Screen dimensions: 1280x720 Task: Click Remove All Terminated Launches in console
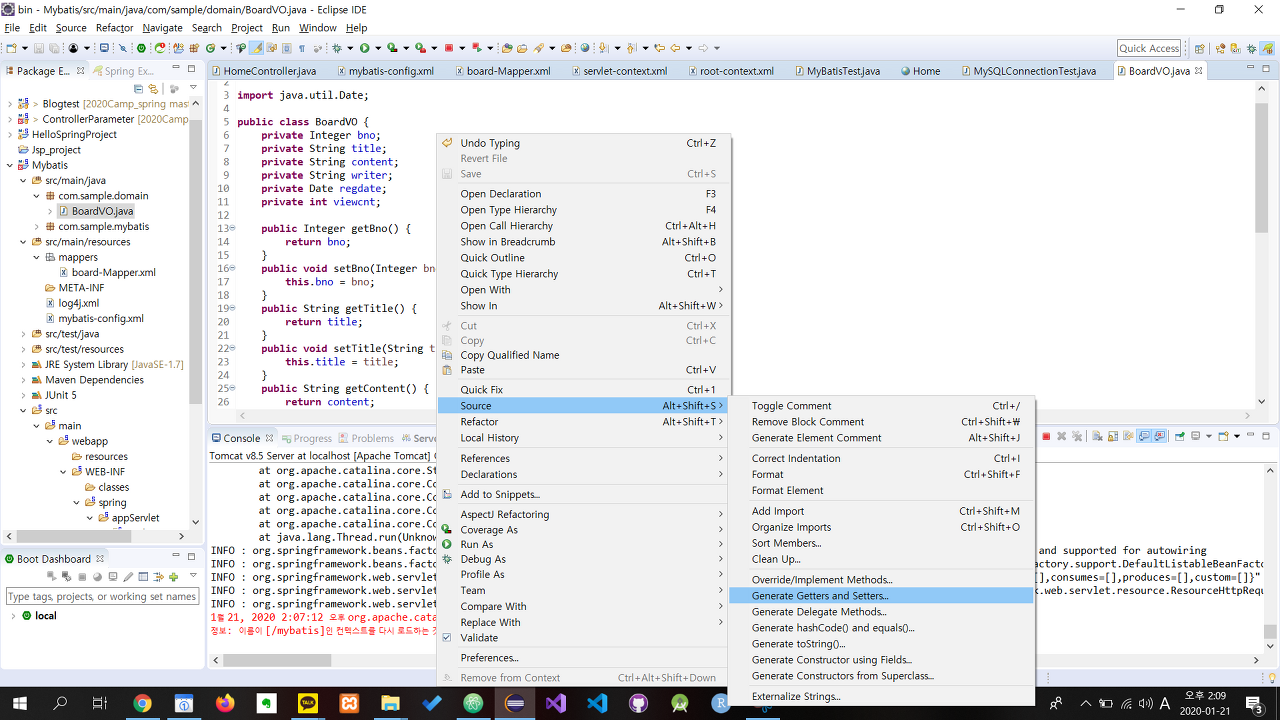pyautogui.click(x=1077, y=437)
